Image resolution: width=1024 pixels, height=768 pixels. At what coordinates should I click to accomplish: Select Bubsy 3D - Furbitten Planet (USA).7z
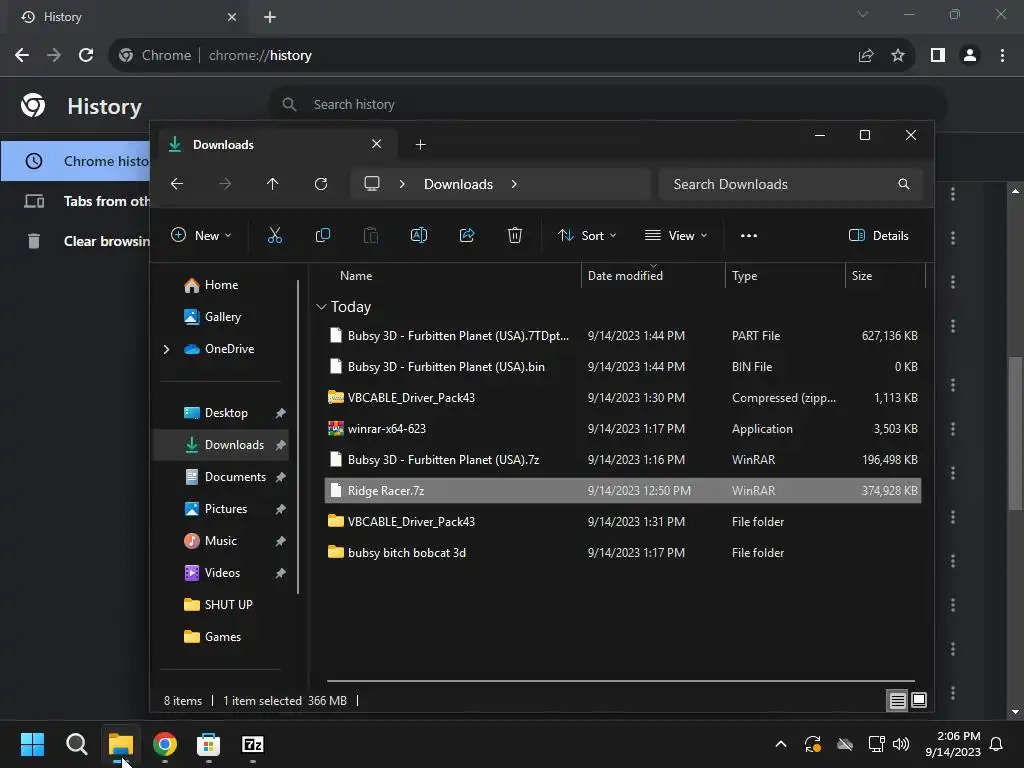pyautogui.click(x=623, y=460)
